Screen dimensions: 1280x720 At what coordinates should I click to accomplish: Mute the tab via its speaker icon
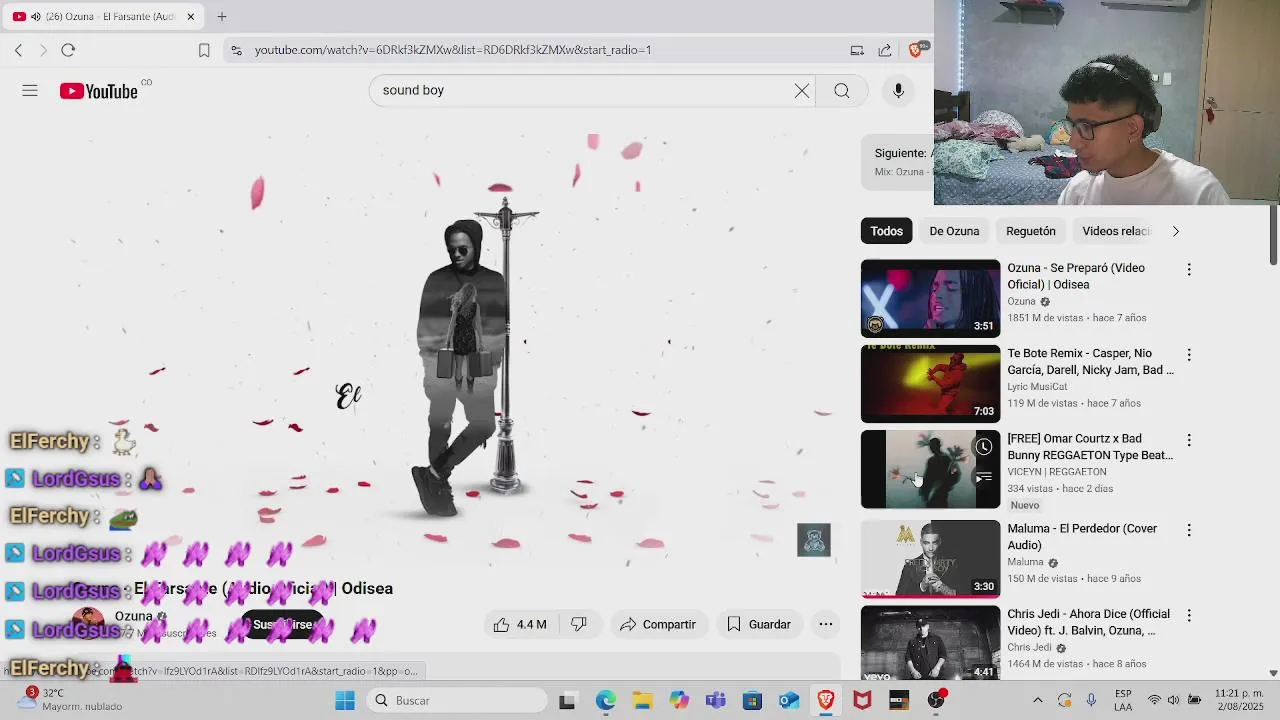(x=36, y=17)
